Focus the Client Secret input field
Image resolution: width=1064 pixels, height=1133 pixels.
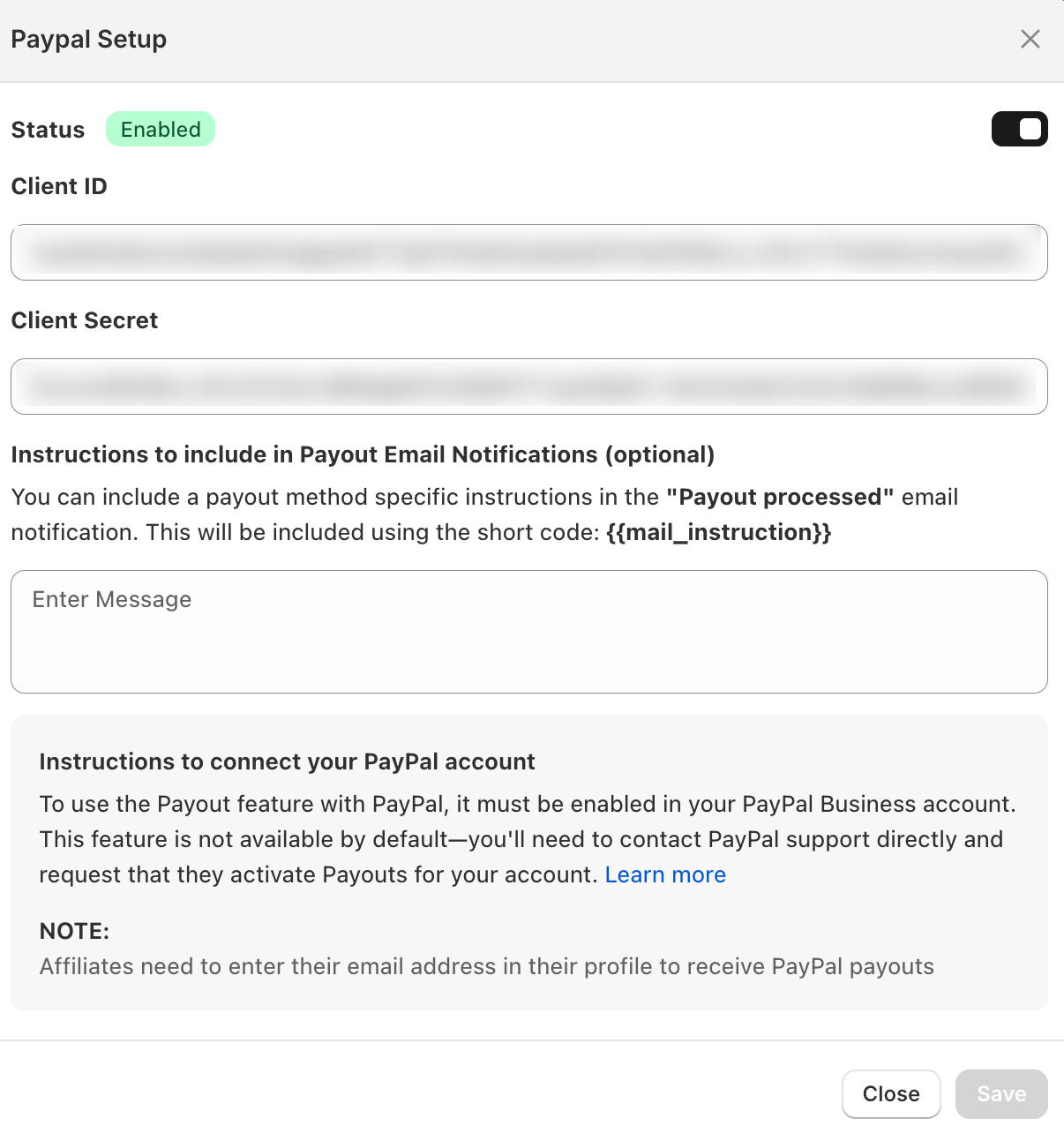tap(529, 386)
